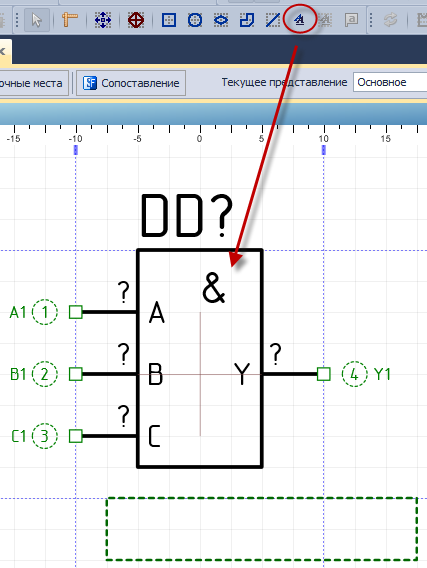Click the pin 4 square on Y1

point(324,374)
